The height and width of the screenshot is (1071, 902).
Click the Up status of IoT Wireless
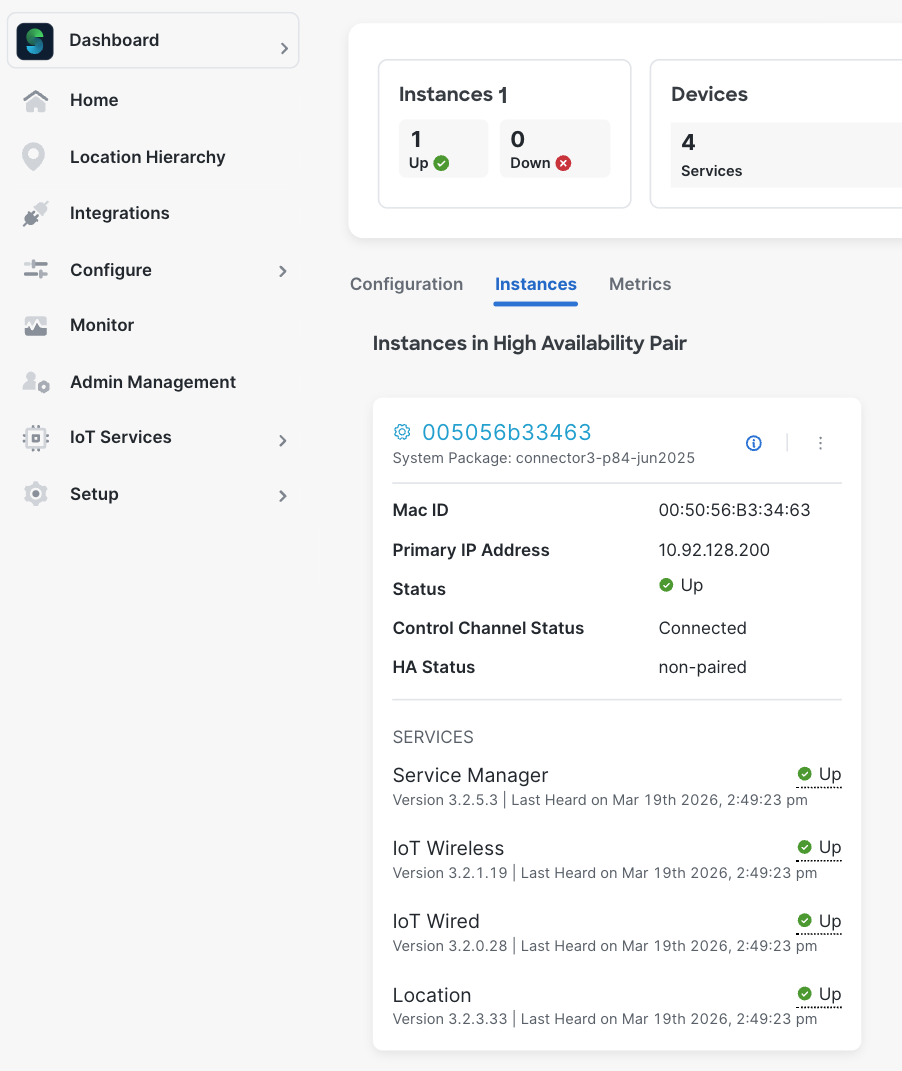coord(820,847)
